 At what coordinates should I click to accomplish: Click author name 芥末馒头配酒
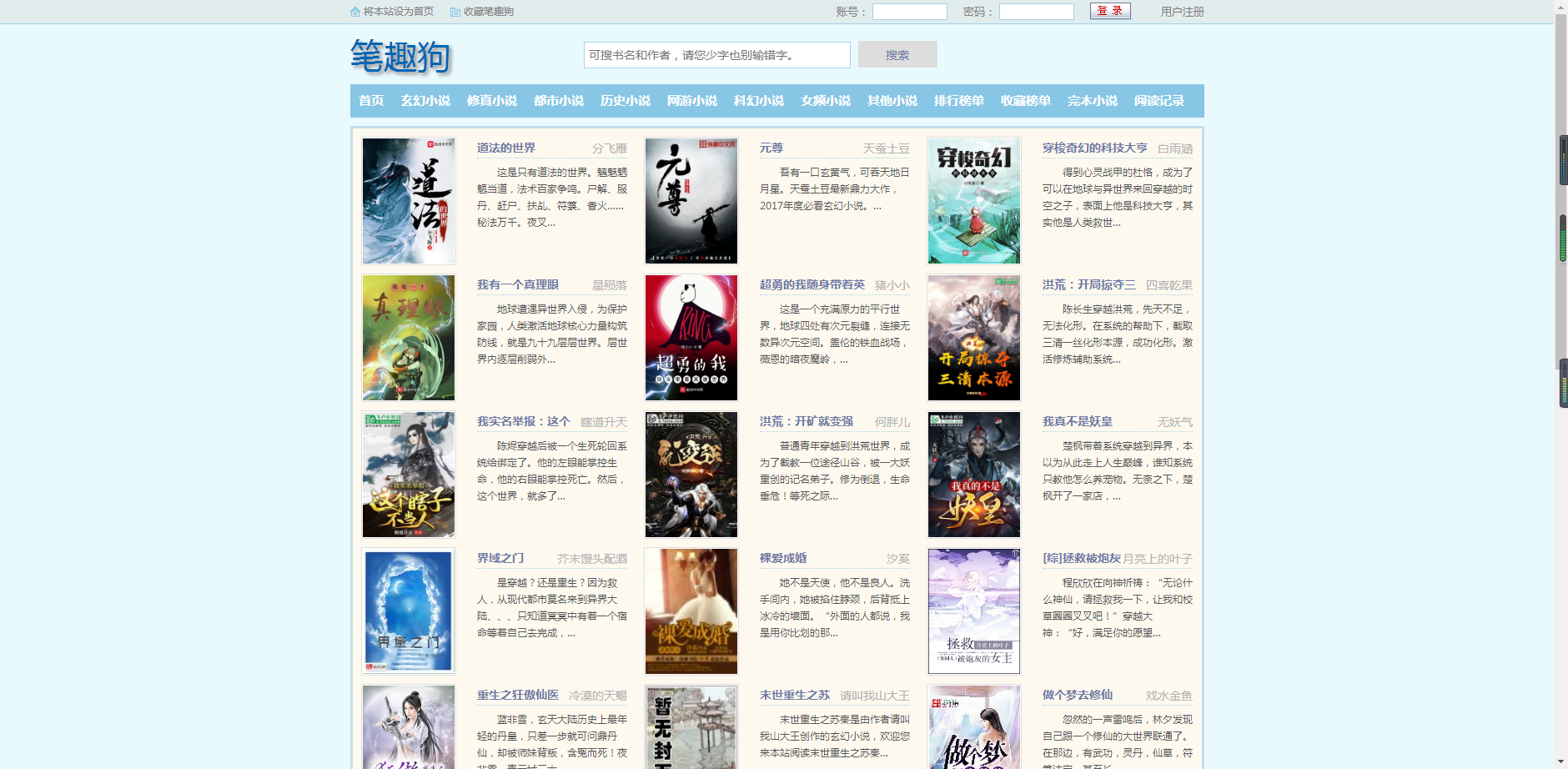(x=592, y=559)
